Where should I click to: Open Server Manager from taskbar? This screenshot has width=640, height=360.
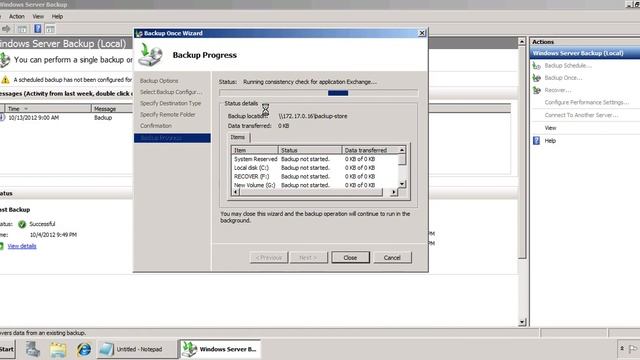[x=33, y=349]
